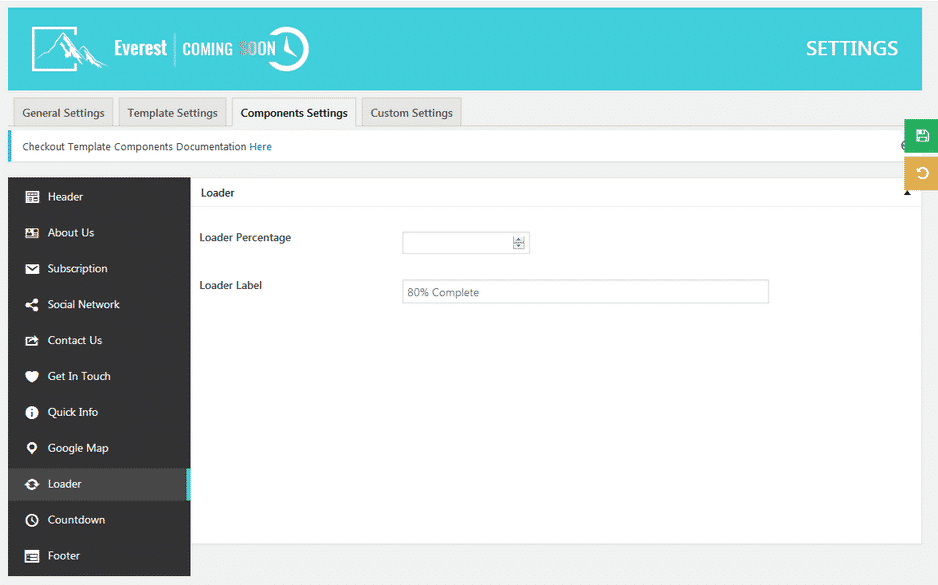Image resolution: width=938 pixels, height=585 pixels.
Task: Open the About Us menu item
Action: tap(99, 233)
